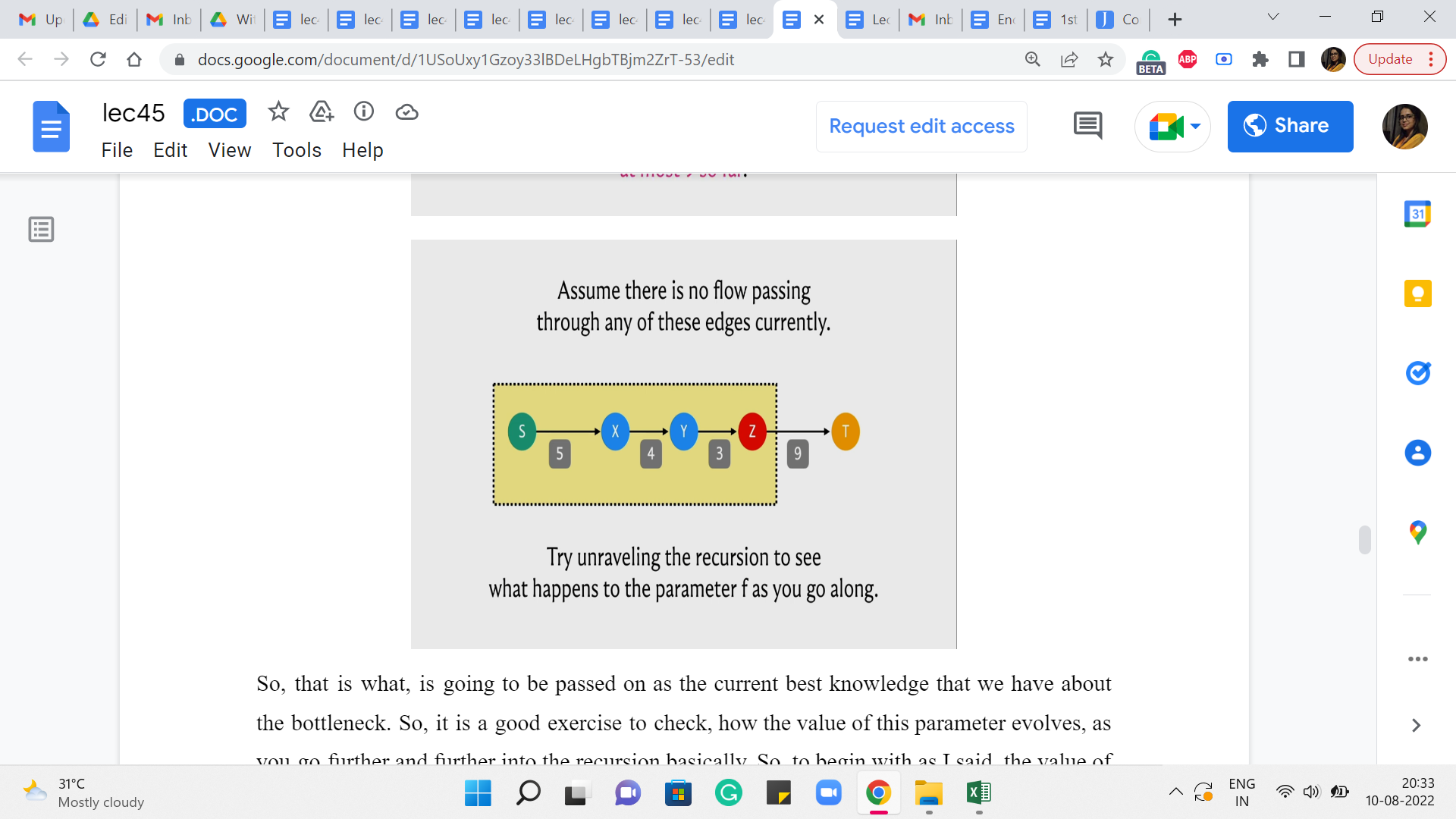The image size is (1456, 819).
Task: Open Google Calendar side panel
Action: (1417, 214)
